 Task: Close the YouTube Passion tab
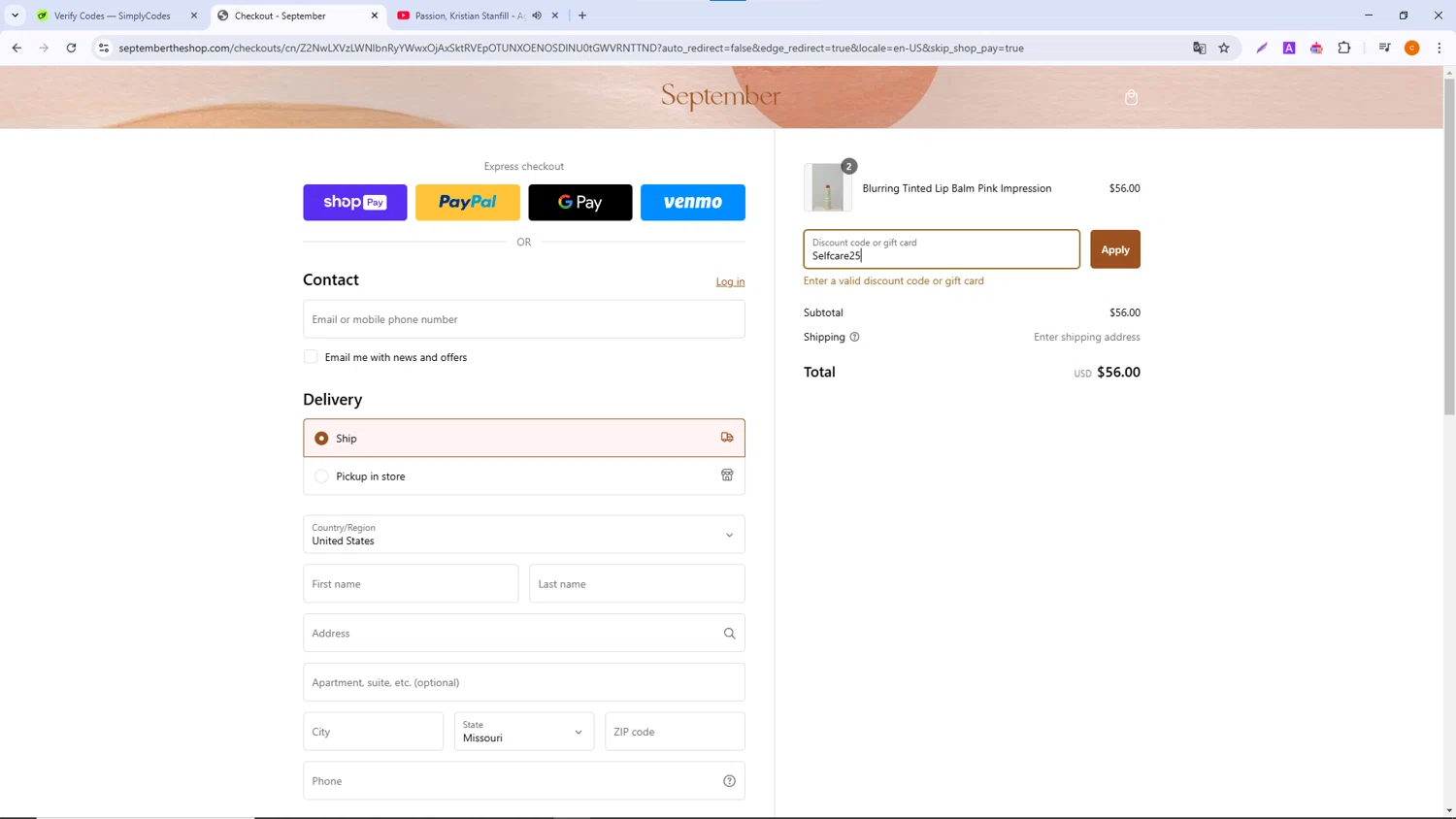tap(555, 16)
